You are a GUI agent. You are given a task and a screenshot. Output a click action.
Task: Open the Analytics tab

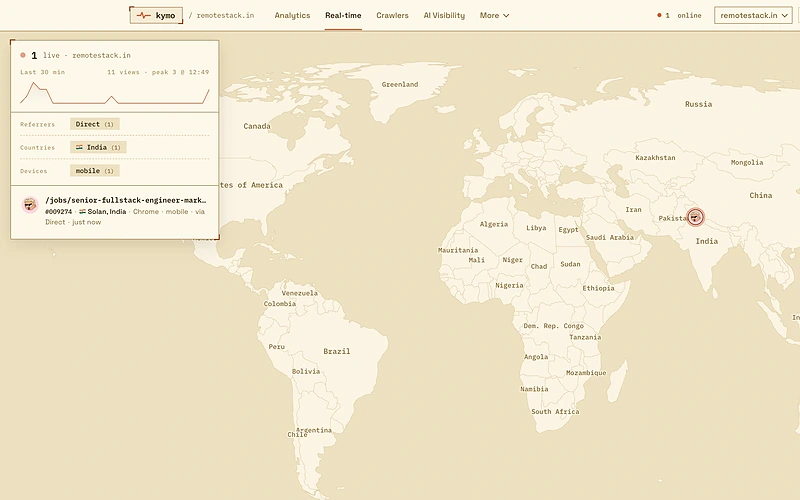[292, 15]
